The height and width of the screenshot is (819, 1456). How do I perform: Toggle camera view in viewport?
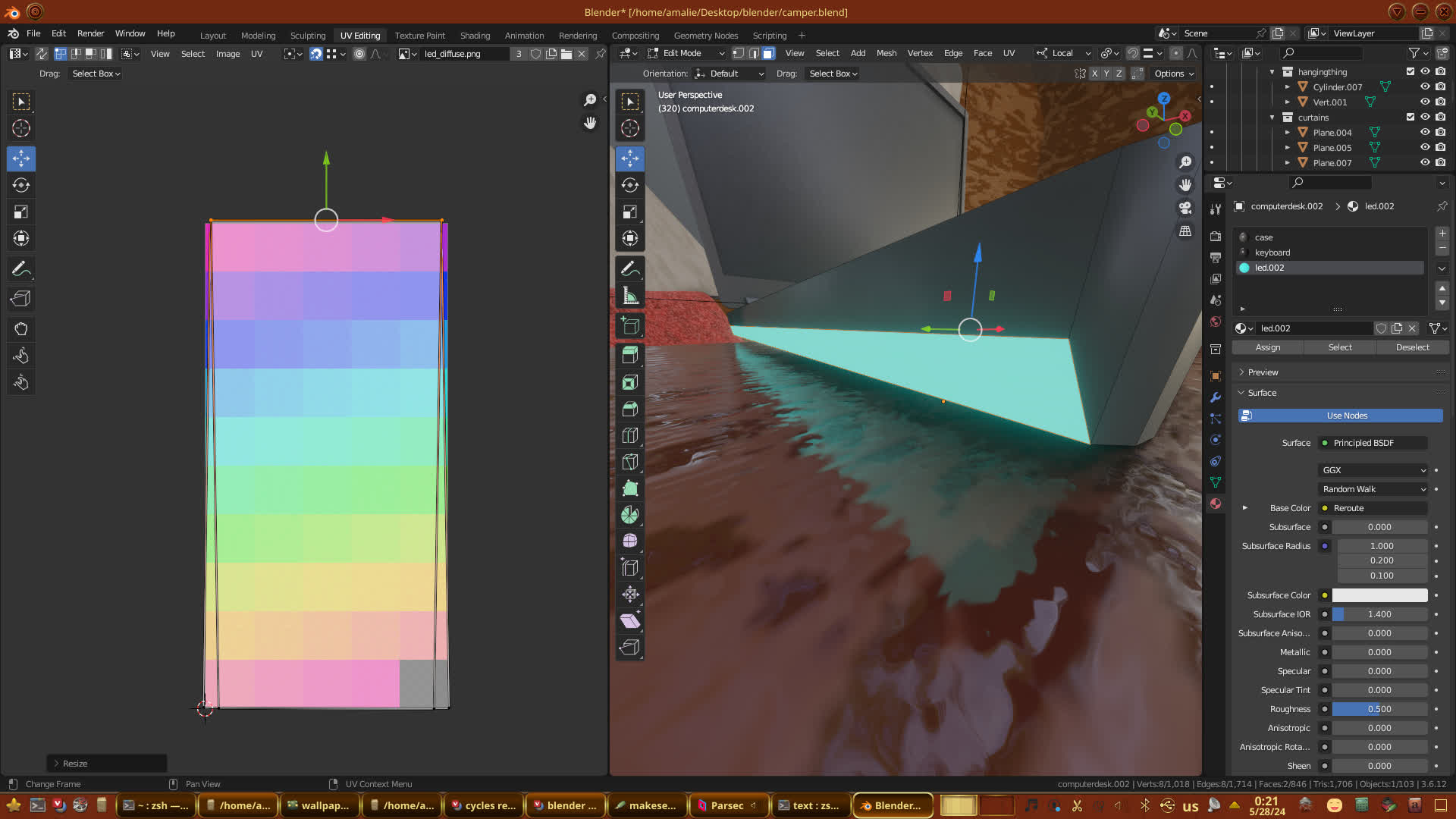click(1185, 208)
